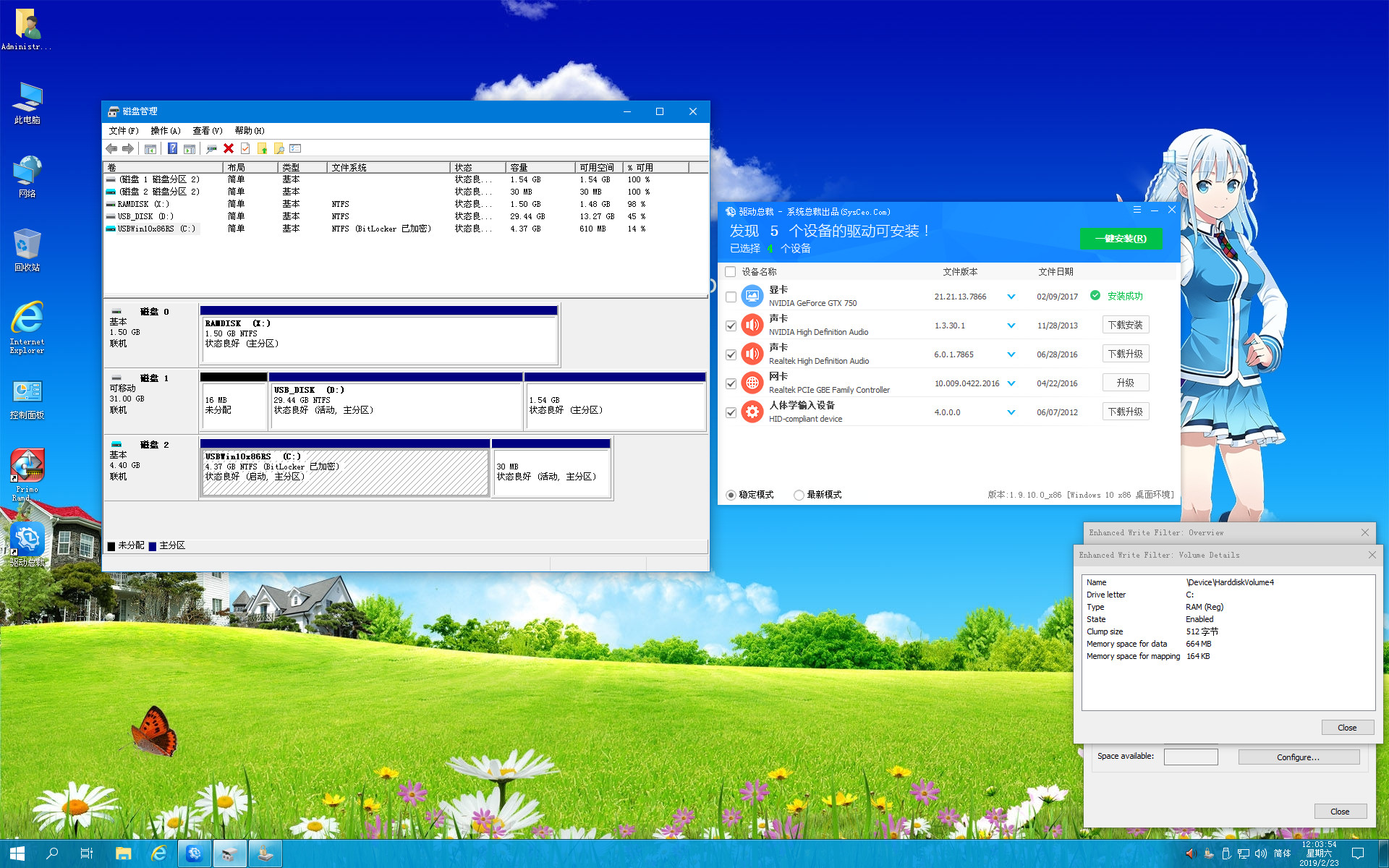Open the notification center tray icon

click(1358, 854)
